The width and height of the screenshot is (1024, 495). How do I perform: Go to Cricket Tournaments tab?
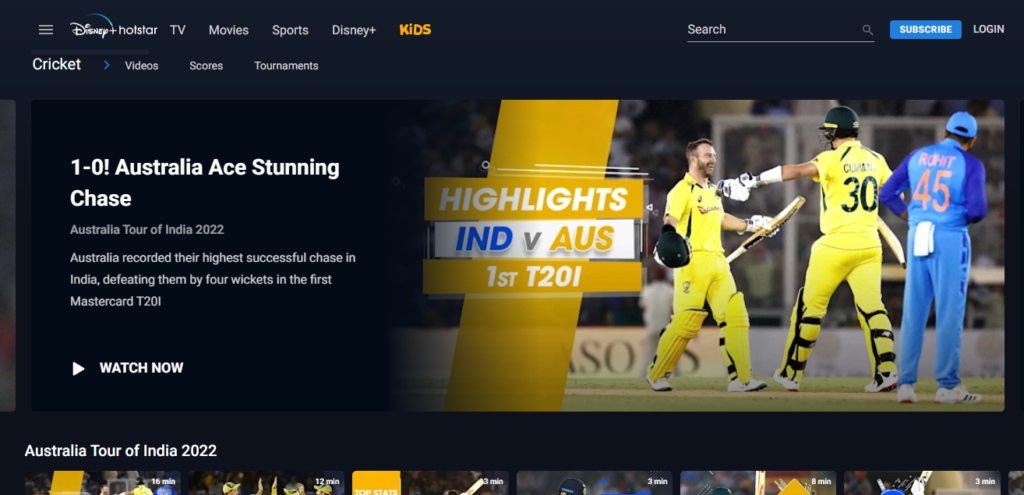286,66
